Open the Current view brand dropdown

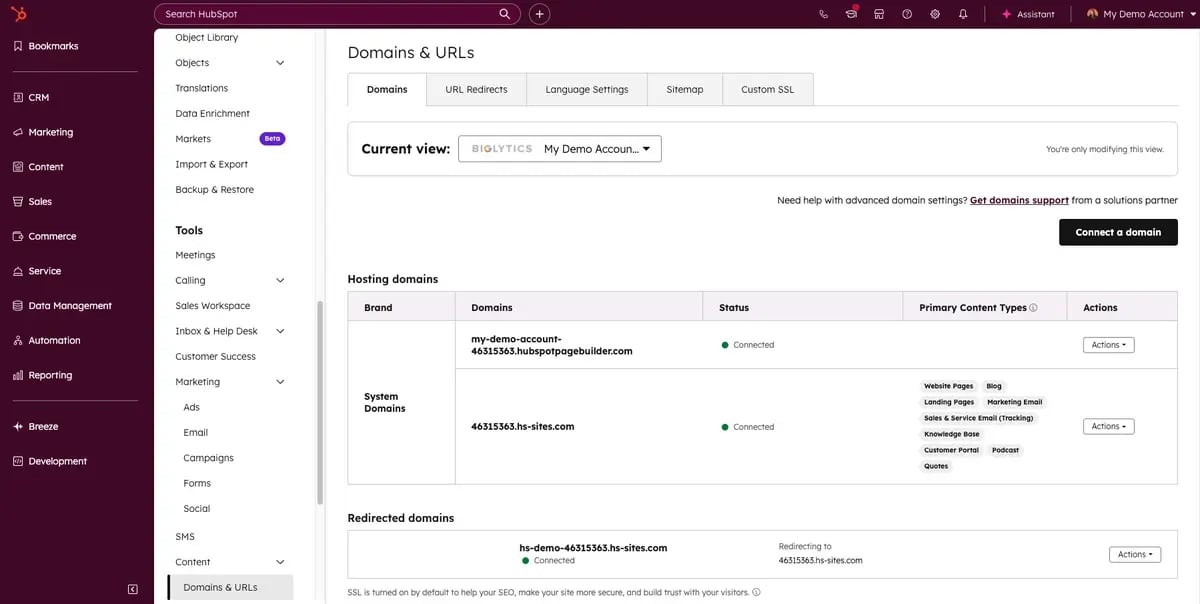560,149
